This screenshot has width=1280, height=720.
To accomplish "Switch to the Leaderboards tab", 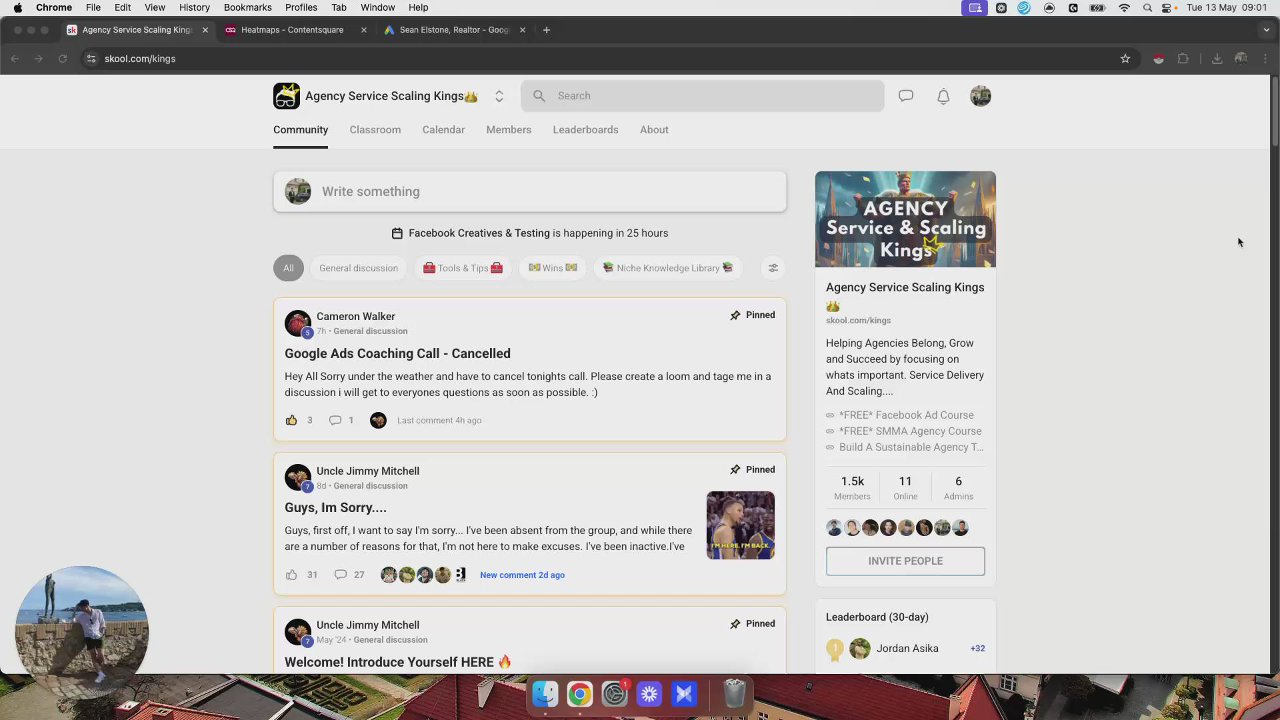I will click(x=585, y=130).
